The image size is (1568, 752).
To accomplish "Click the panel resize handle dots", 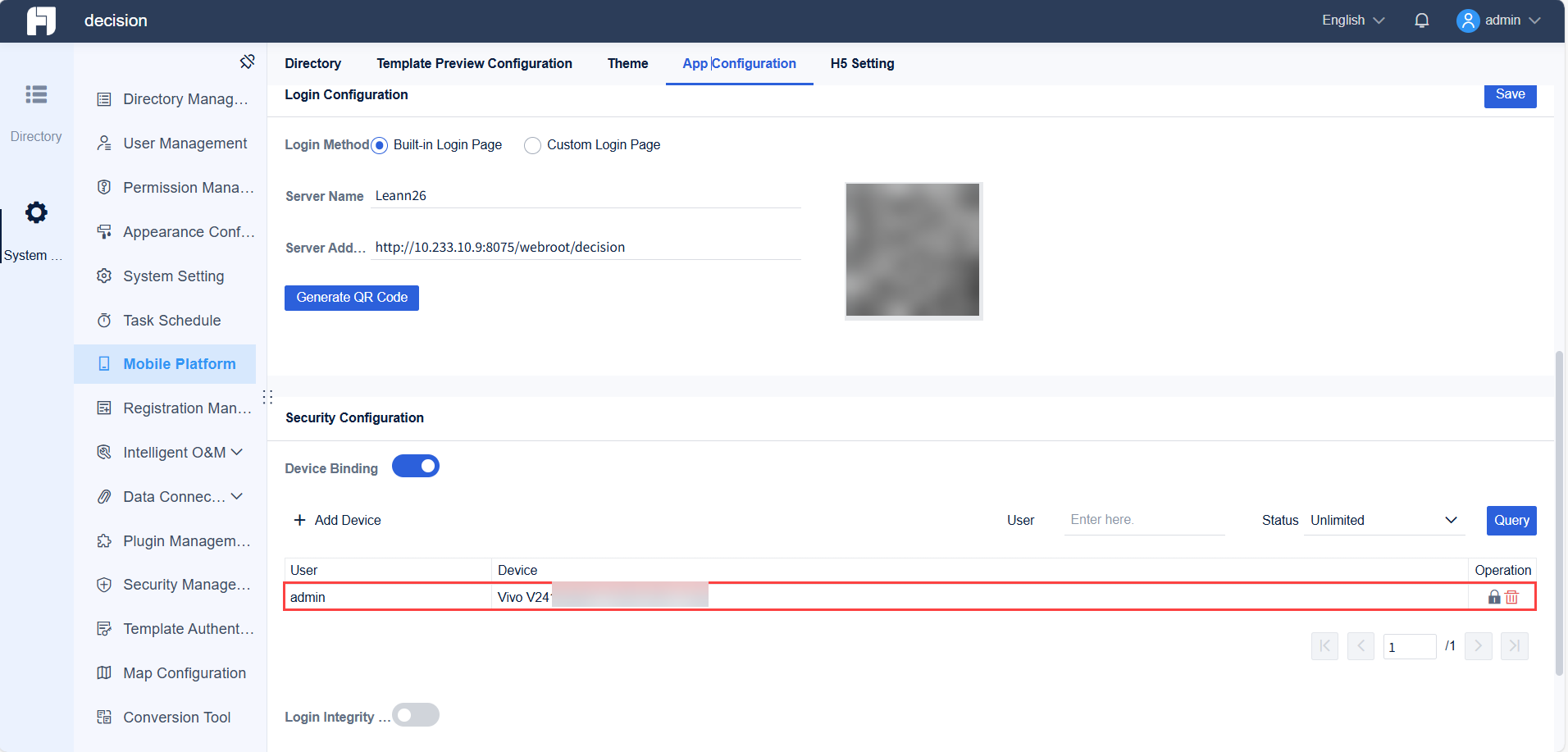I will click(267, 397).
